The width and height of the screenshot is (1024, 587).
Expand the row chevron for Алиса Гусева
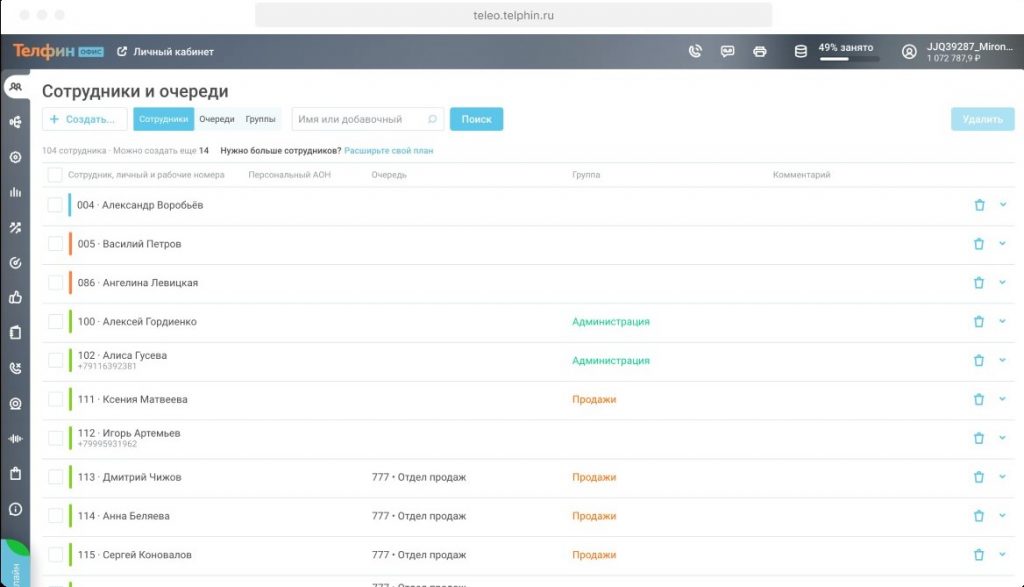tap(1003, 360)
